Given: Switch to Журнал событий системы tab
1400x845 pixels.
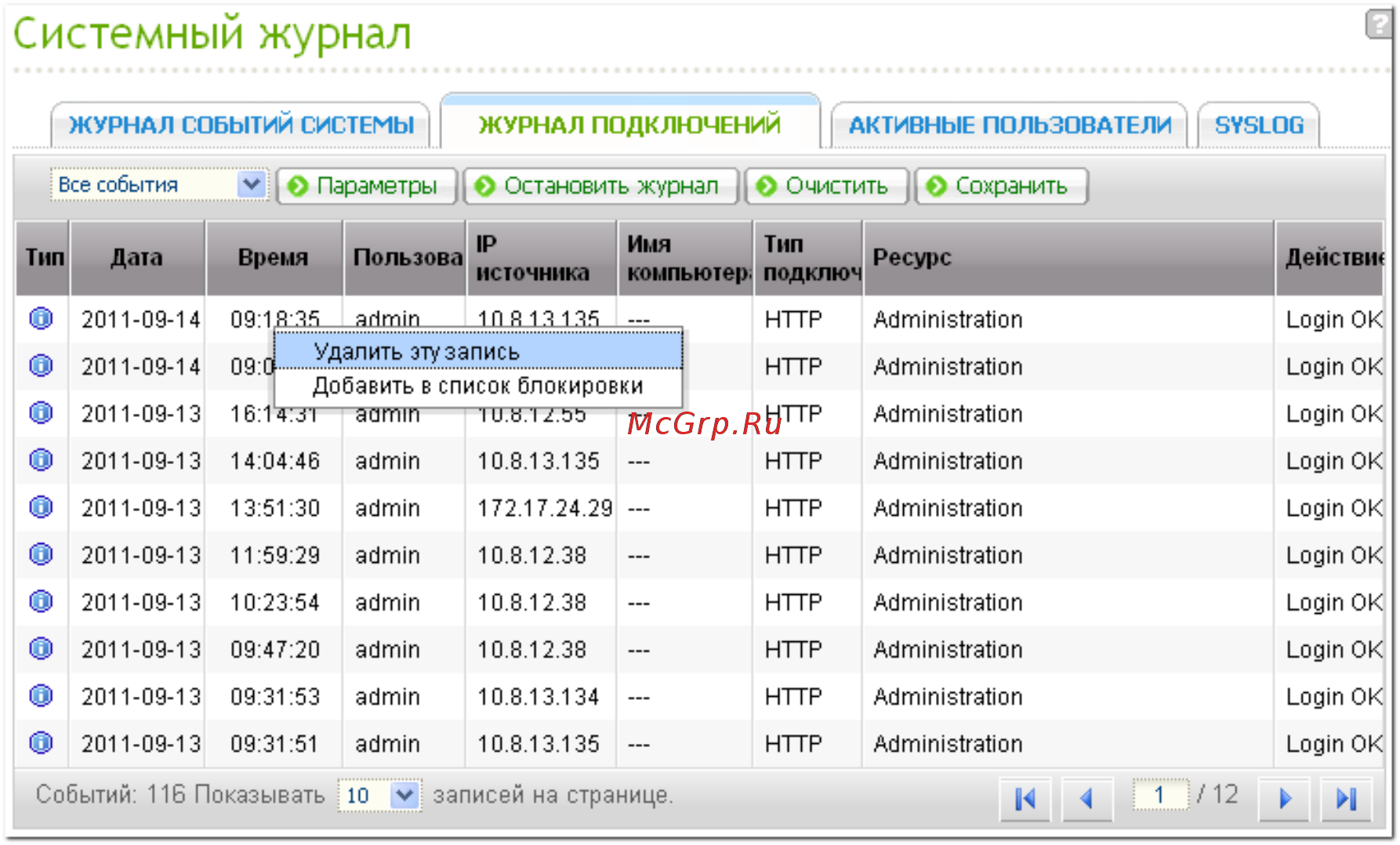Looking at the screenshot, I should pos(241,125).
